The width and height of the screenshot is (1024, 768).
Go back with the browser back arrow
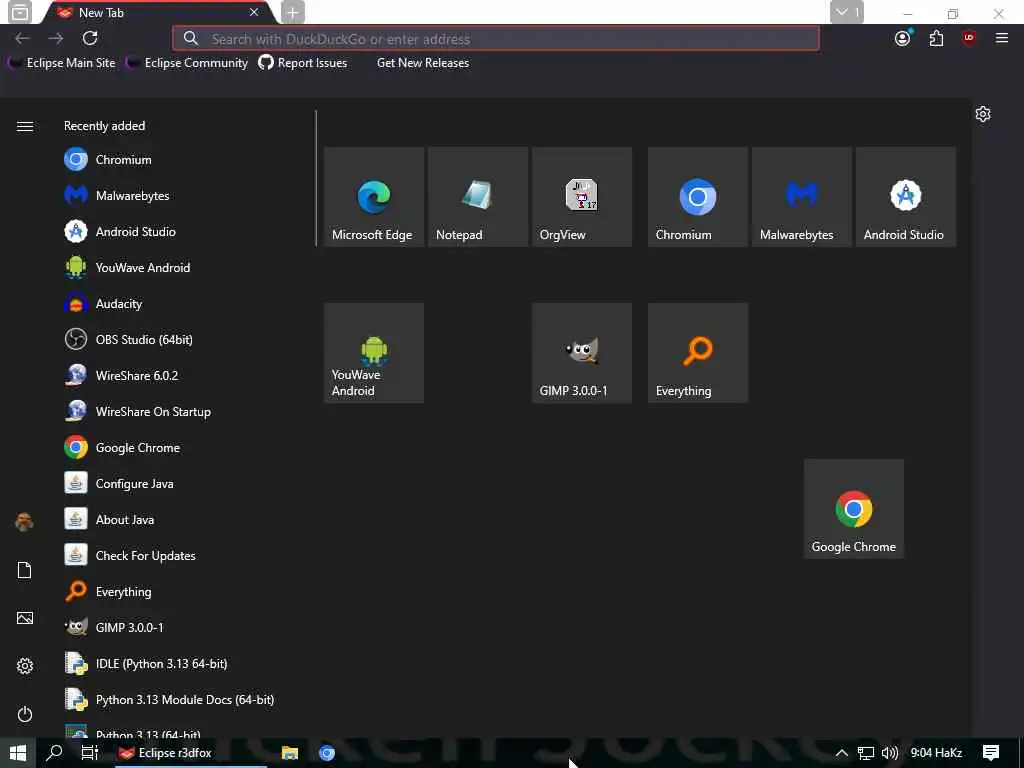(22, 39)
